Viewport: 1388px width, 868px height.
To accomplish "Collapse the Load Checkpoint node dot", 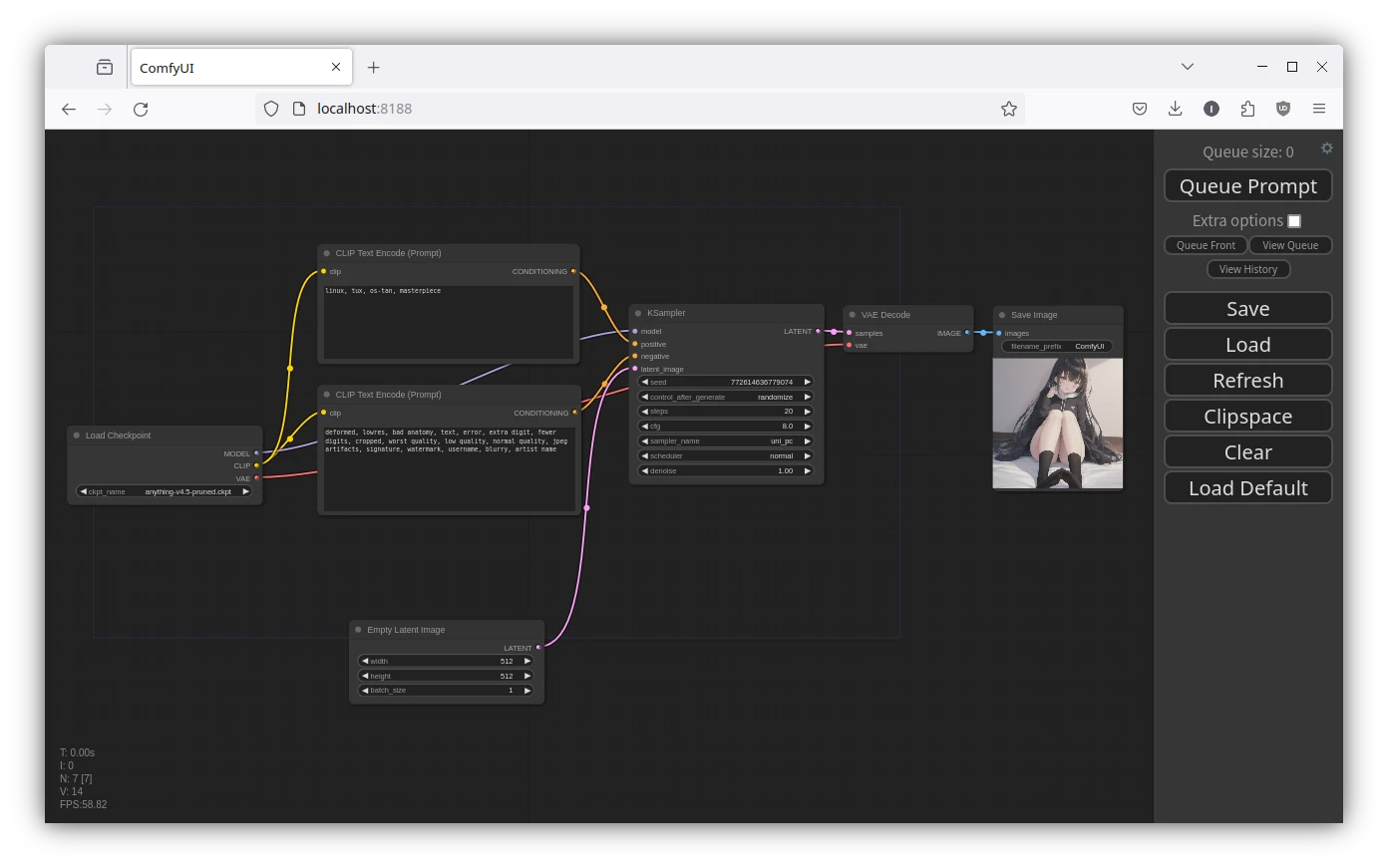I will point(77,435).
